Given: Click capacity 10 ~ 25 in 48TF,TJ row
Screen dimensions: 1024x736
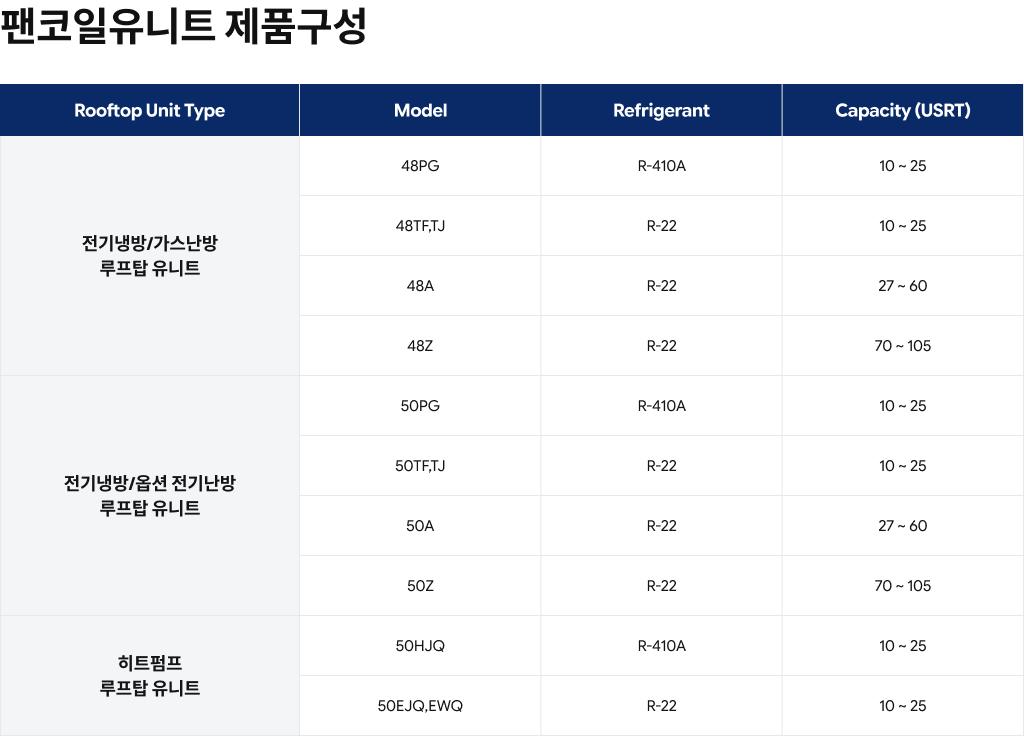Looking at the screenshot, I should coord(903,226).
